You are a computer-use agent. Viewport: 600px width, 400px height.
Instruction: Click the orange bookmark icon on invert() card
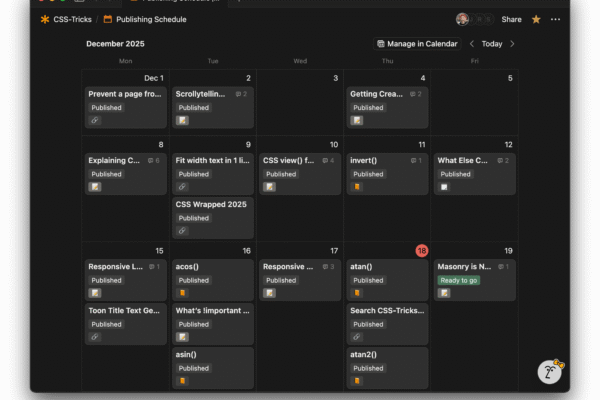[357, 187]
